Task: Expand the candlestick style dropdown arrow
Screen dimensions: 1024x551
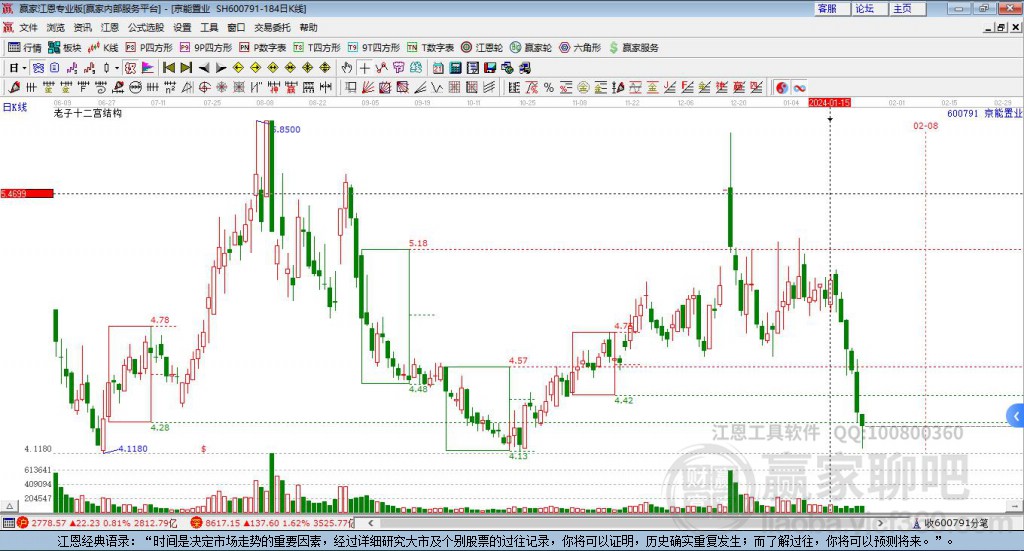Action: tap(117, 68)
